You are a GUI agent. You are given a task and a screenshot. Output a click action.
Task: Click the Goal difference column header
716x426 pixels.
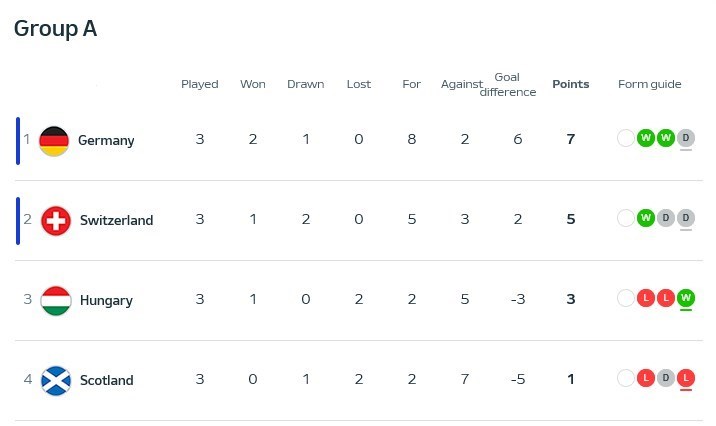508,84
